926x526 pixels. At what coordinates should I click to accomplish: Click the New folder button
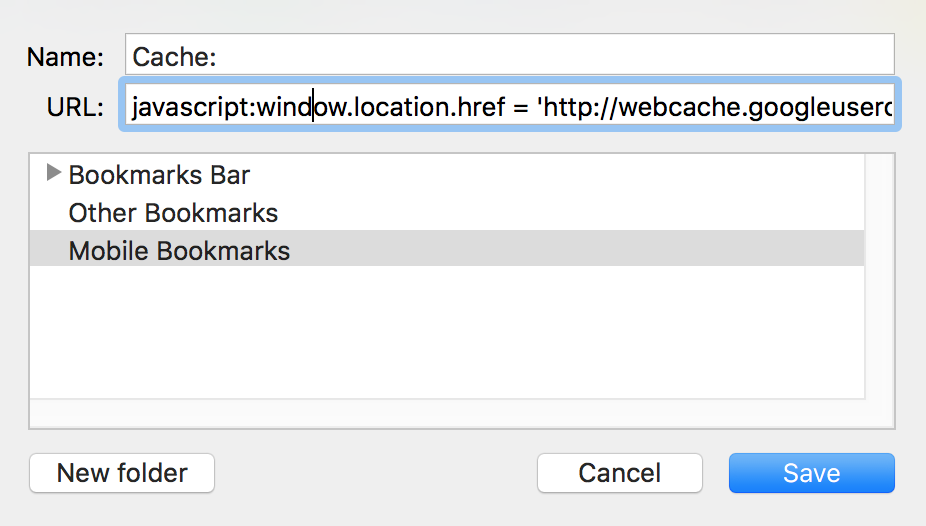[122, 473]
